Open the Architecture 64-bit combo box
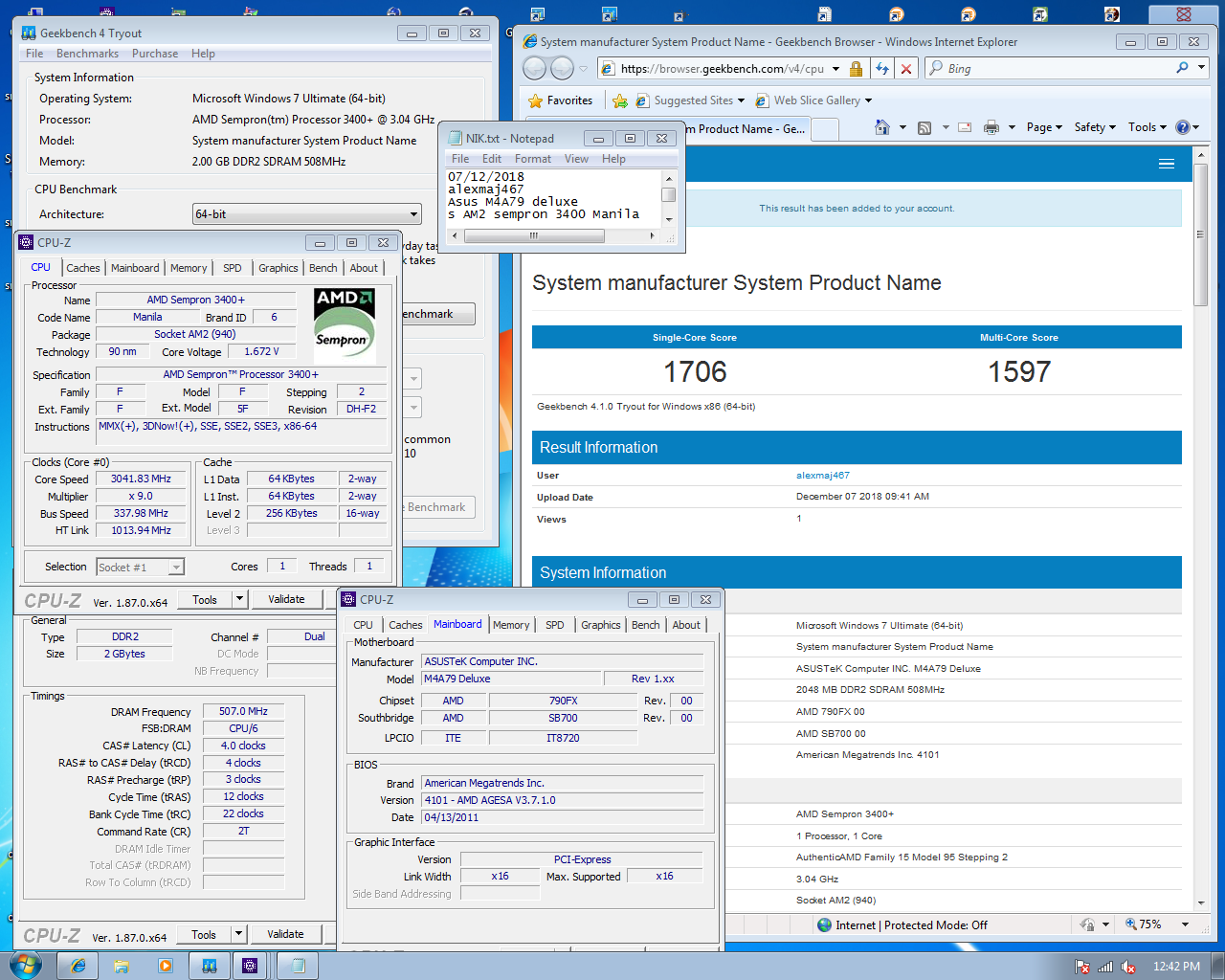 [306, 214]
